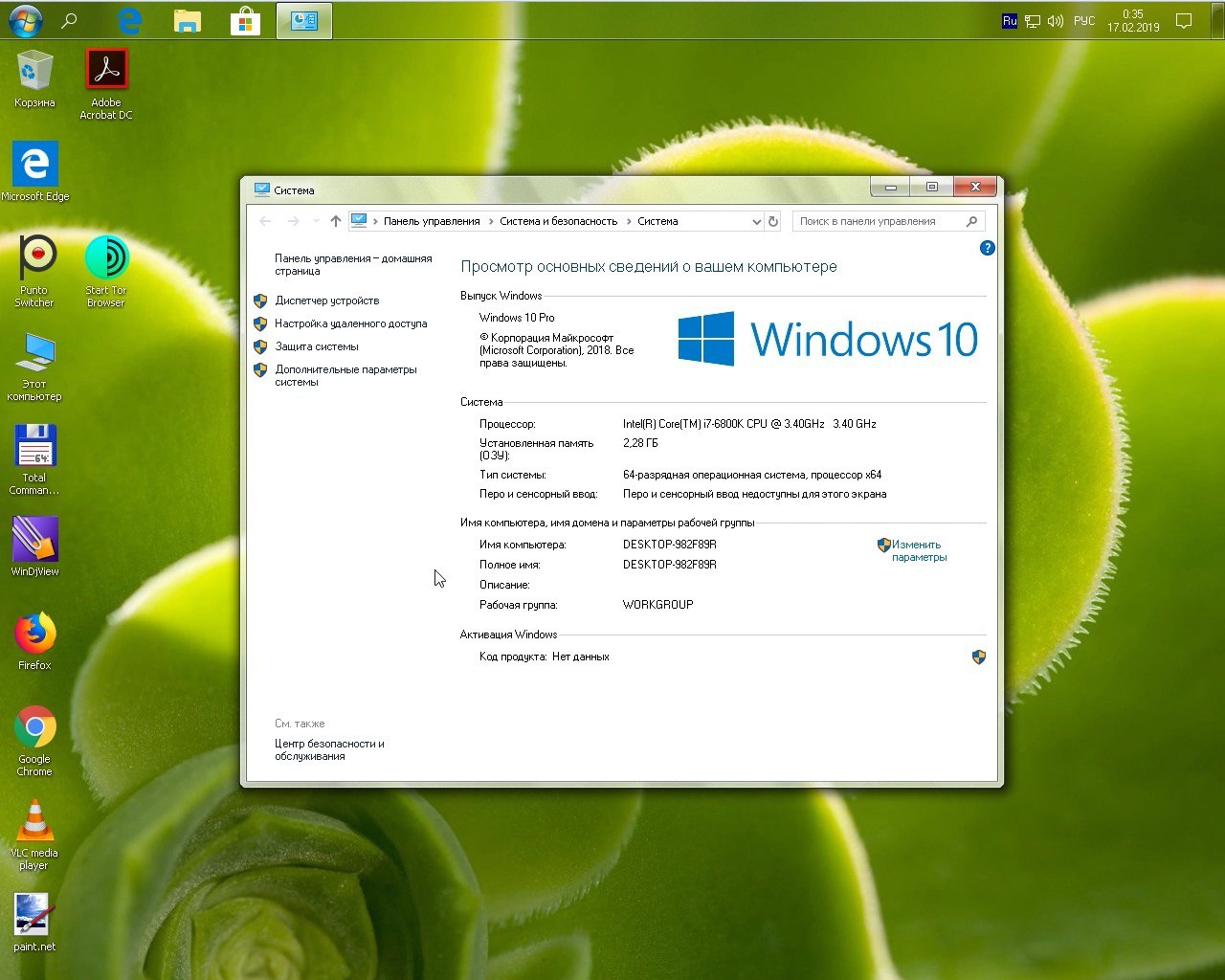Refresh the address bar
This screenshot has width=1225, height=980.
(773, 221)
